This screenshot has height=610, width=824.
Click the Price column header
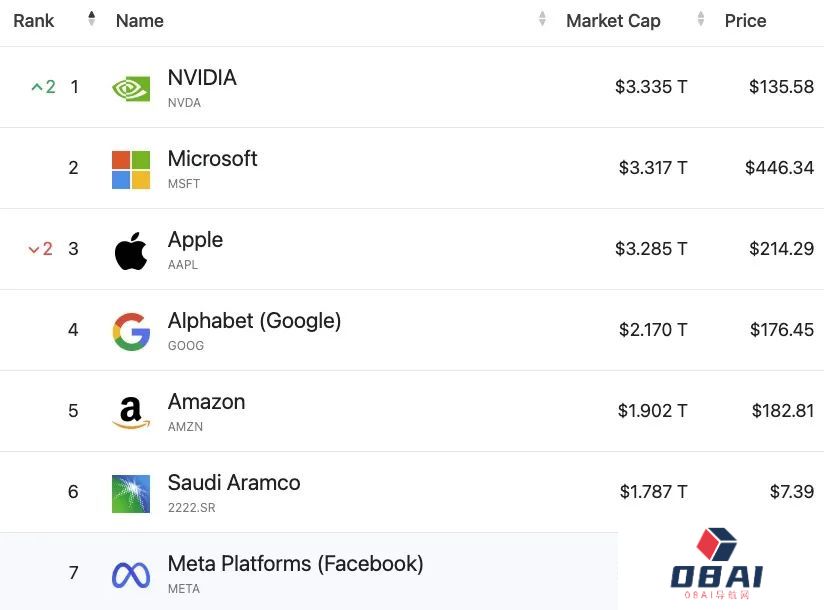point(745,21)
